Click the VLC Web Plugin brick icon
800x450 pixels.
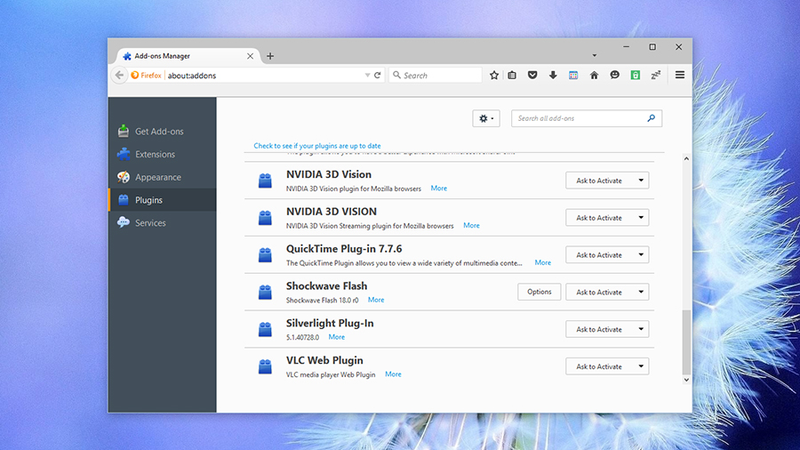coord(265,367)
